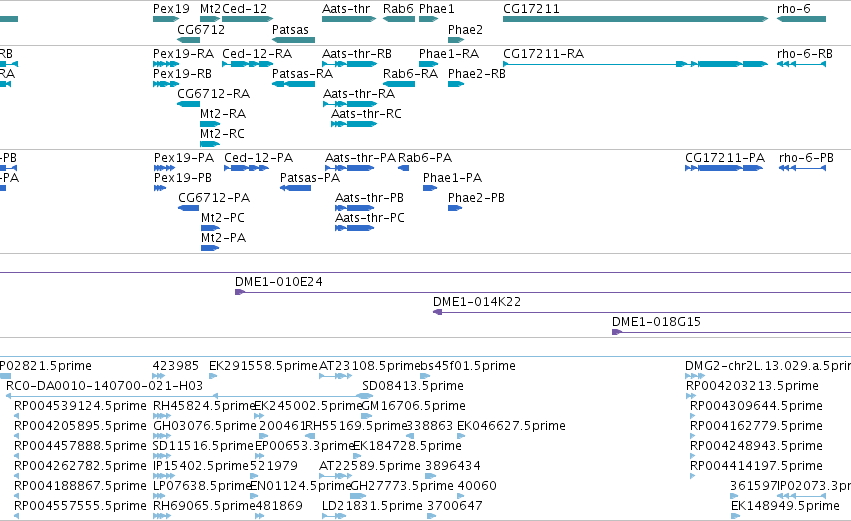Select the GH03076.5prime EST

pyautogui.click(x=163, y=436)
